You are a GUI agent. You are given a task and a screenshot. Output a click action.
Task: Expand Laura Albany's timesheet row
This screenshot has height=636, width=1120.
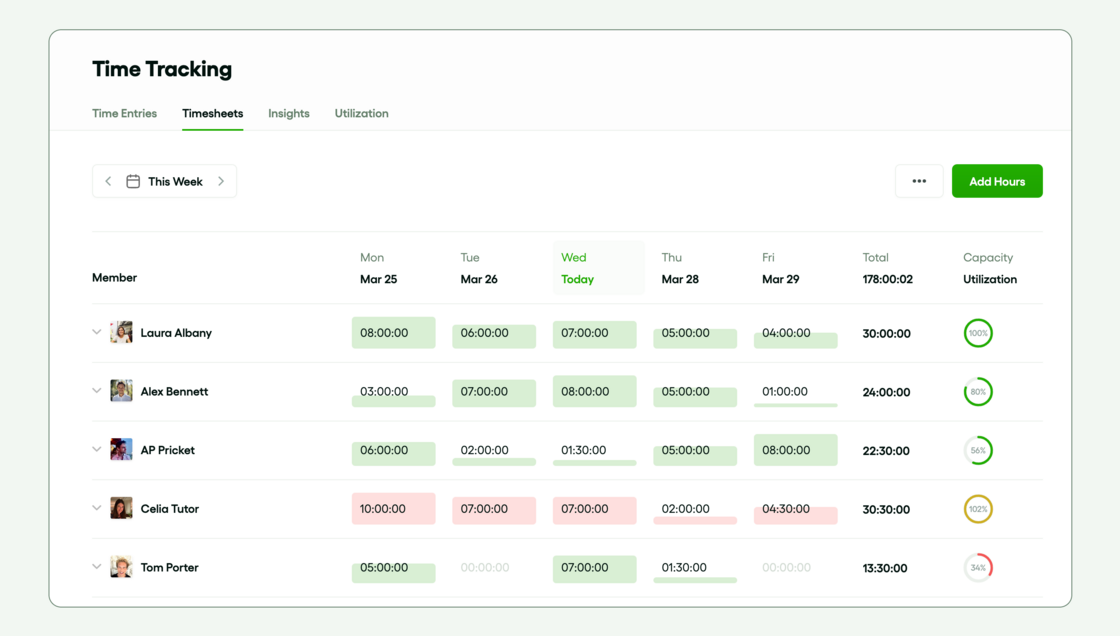click(96, 332)
